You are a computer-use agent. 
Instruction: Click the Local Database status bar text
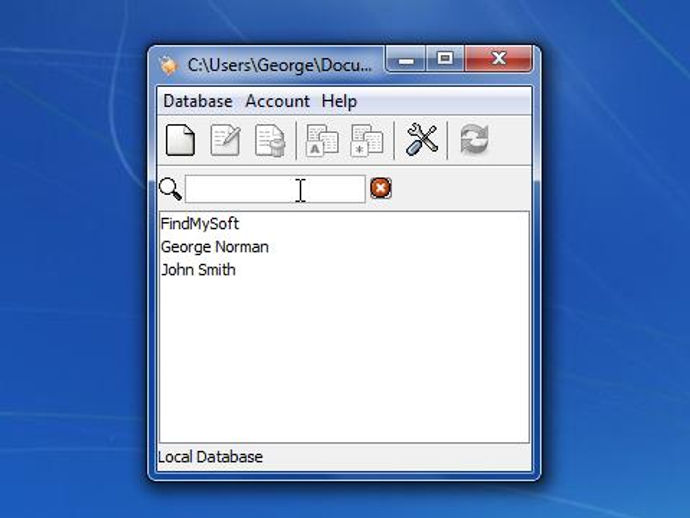coord(210,457)
